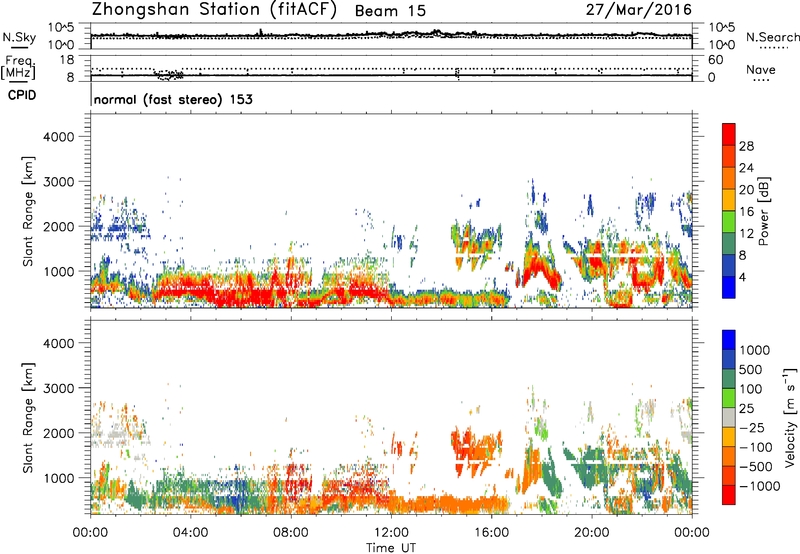Image resolution: width=800 pixels, height=554 pixels.
Task: Click the power panel 'Slant Range [km]' label
Action: pos(28,211)
